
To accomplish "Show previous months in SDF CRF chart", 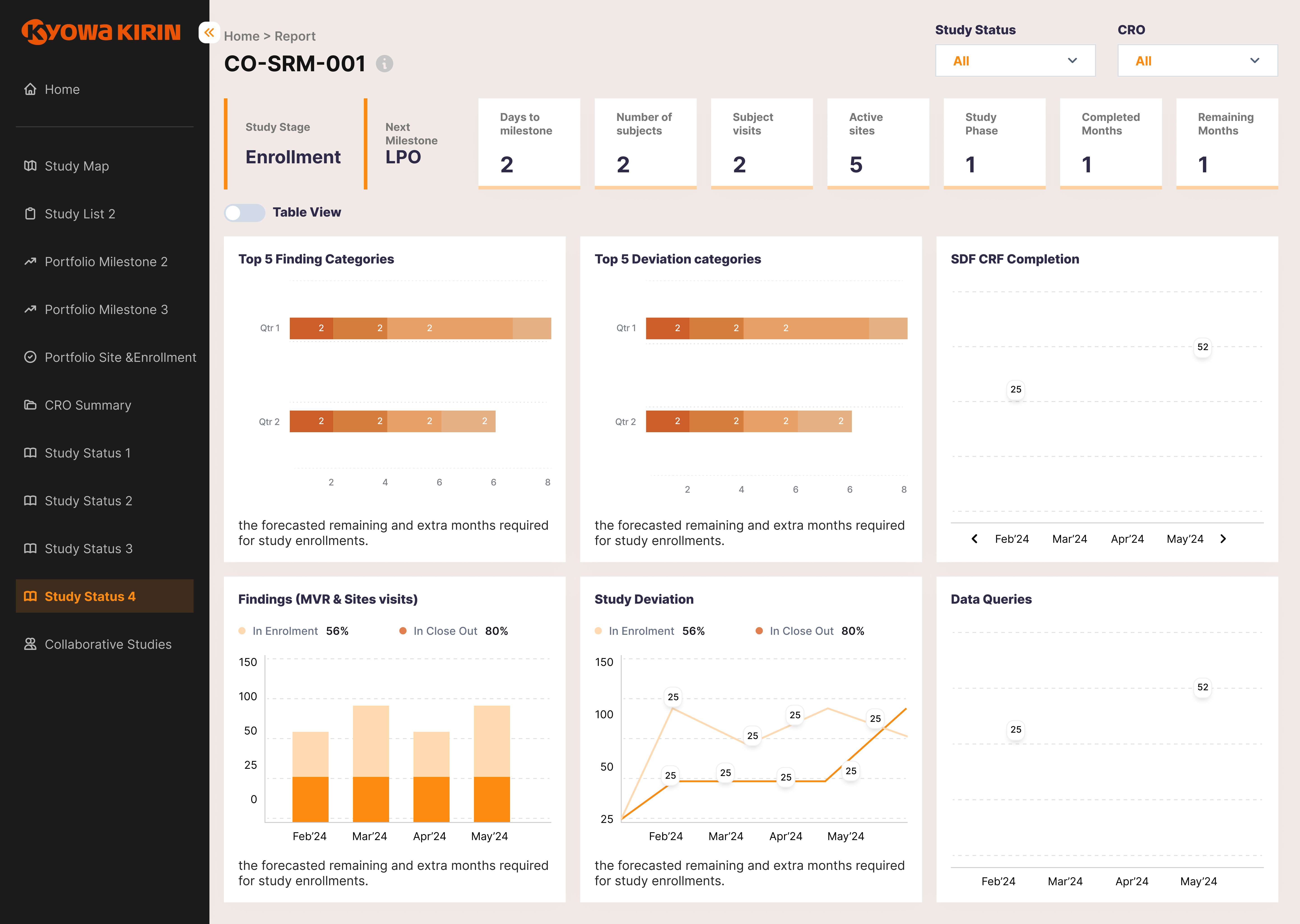I will [x=974, y=538].
